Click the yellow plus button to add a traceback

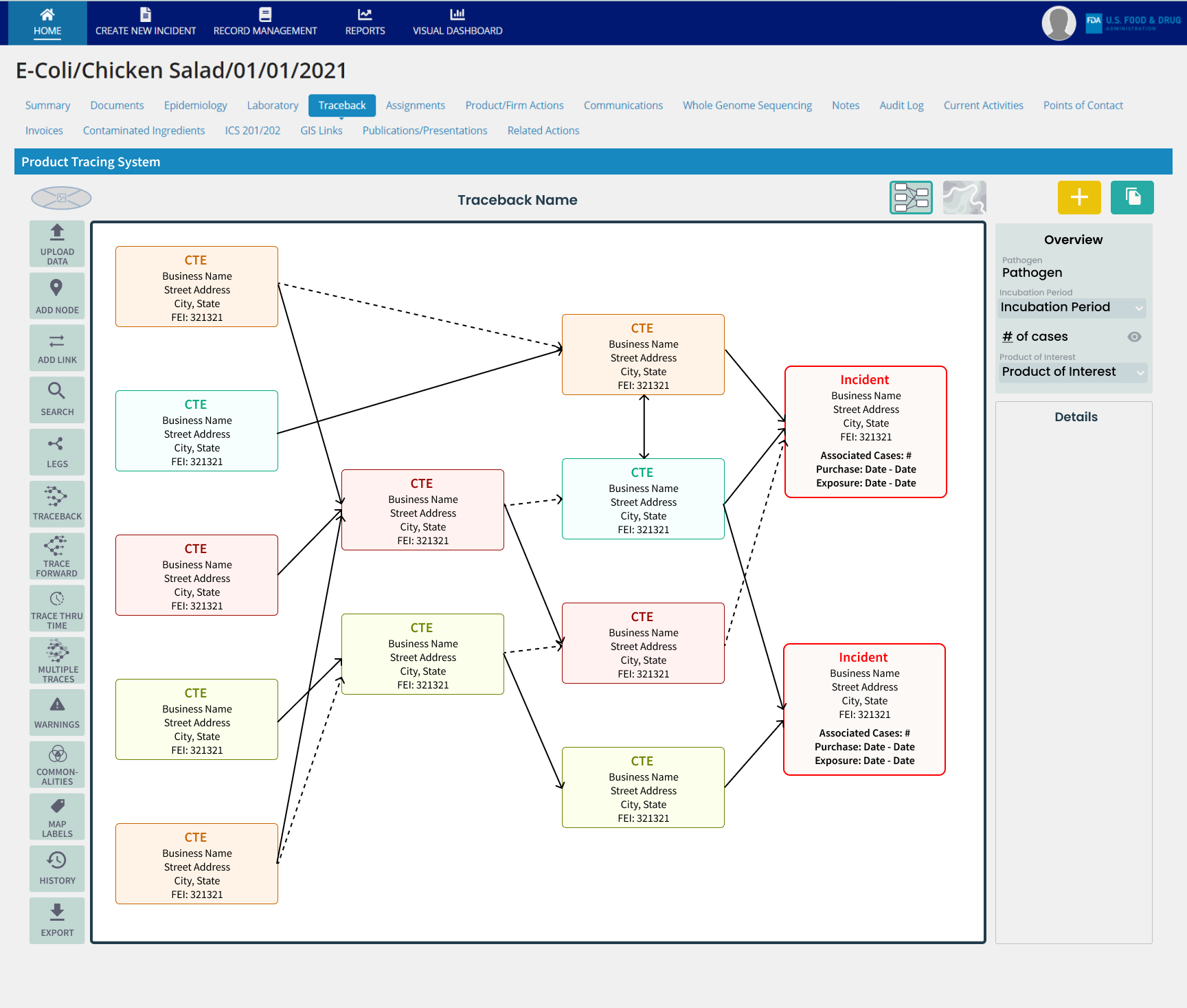[x=1078, y=197]
